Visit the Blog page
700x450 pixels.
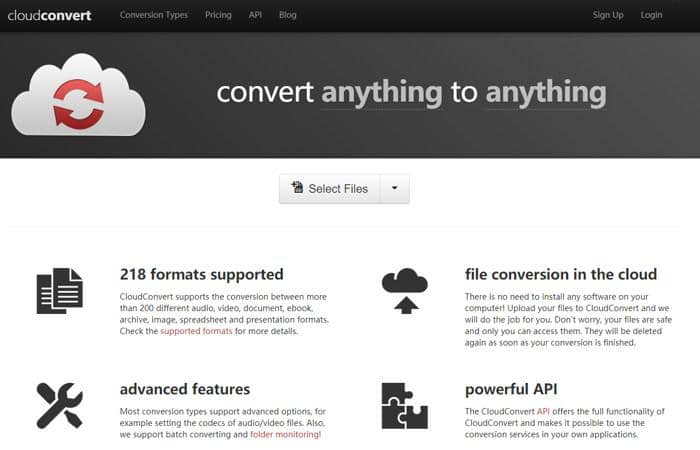(x=288, y=15)
